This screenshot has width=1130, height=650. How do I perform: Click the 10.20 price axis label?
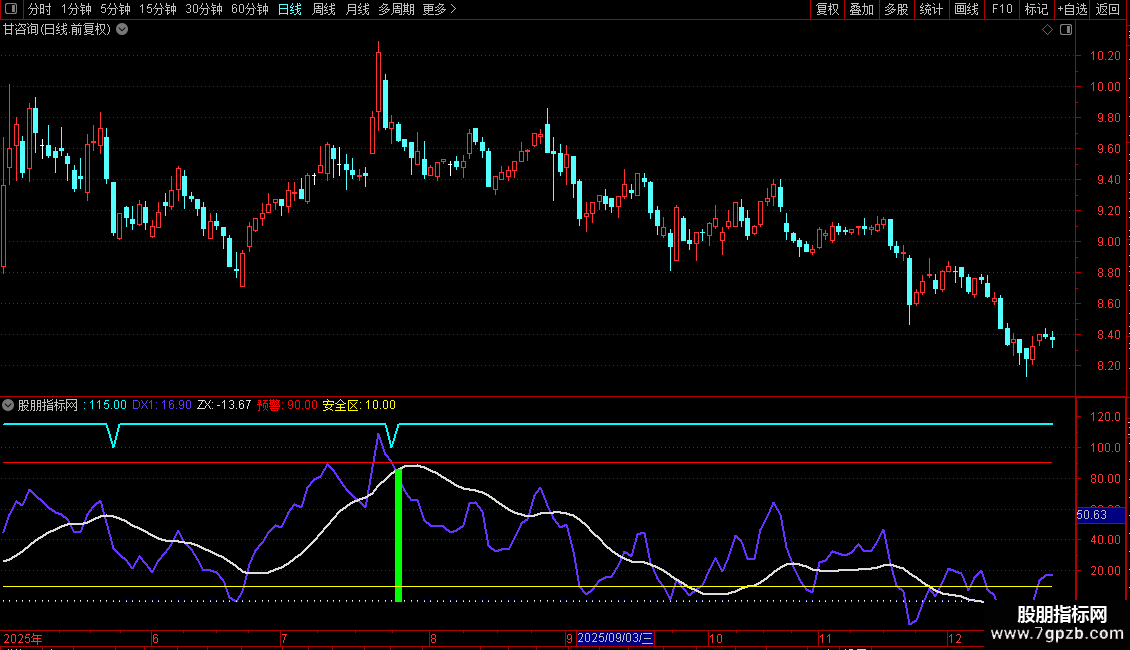(x=1105, y=55)
